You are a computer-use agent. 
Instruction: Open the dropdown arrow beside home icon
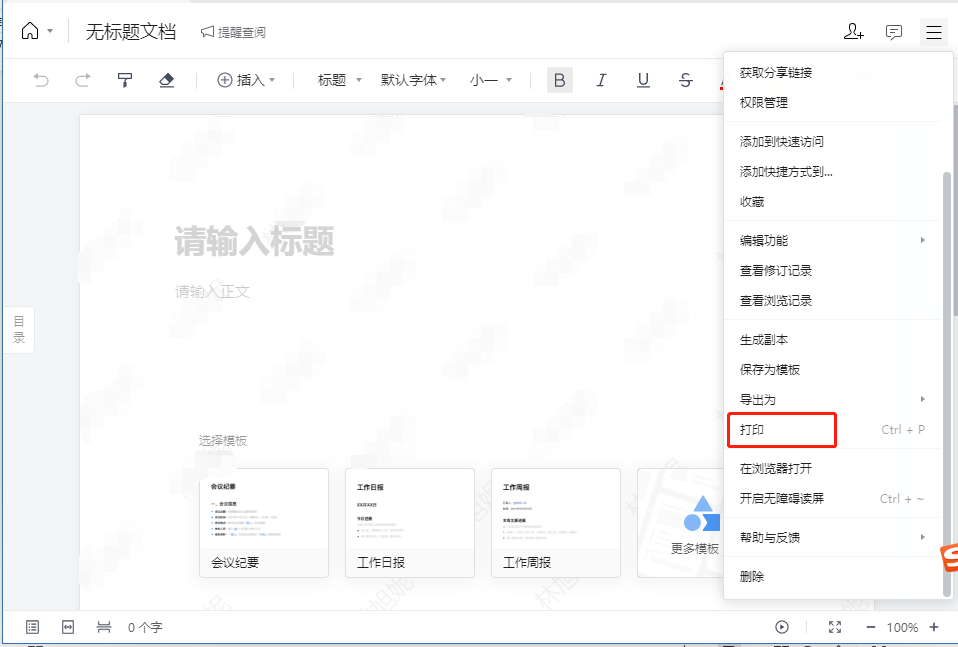[50, 31]
